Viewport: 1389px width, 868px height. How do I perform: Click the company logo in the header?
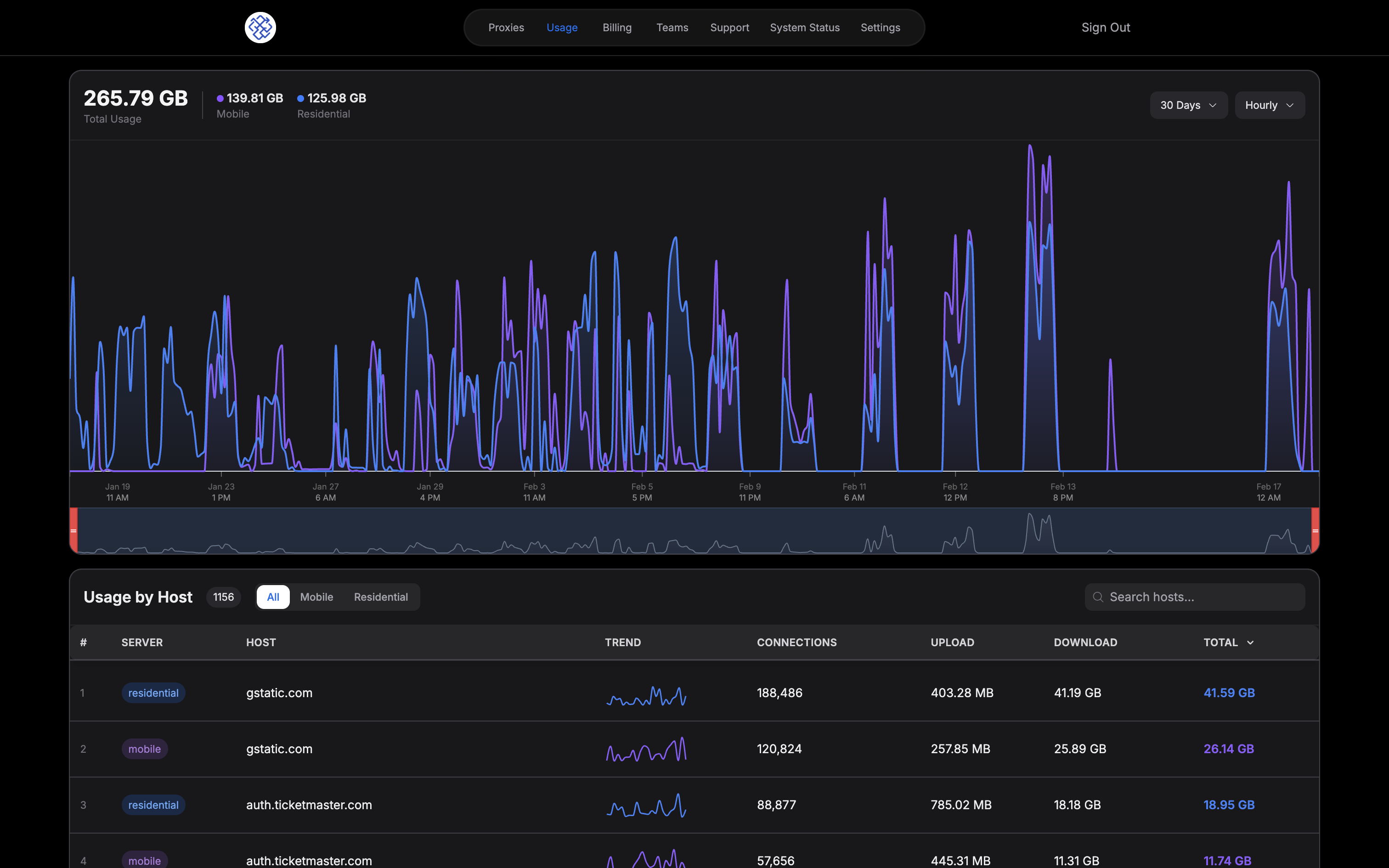260,27
